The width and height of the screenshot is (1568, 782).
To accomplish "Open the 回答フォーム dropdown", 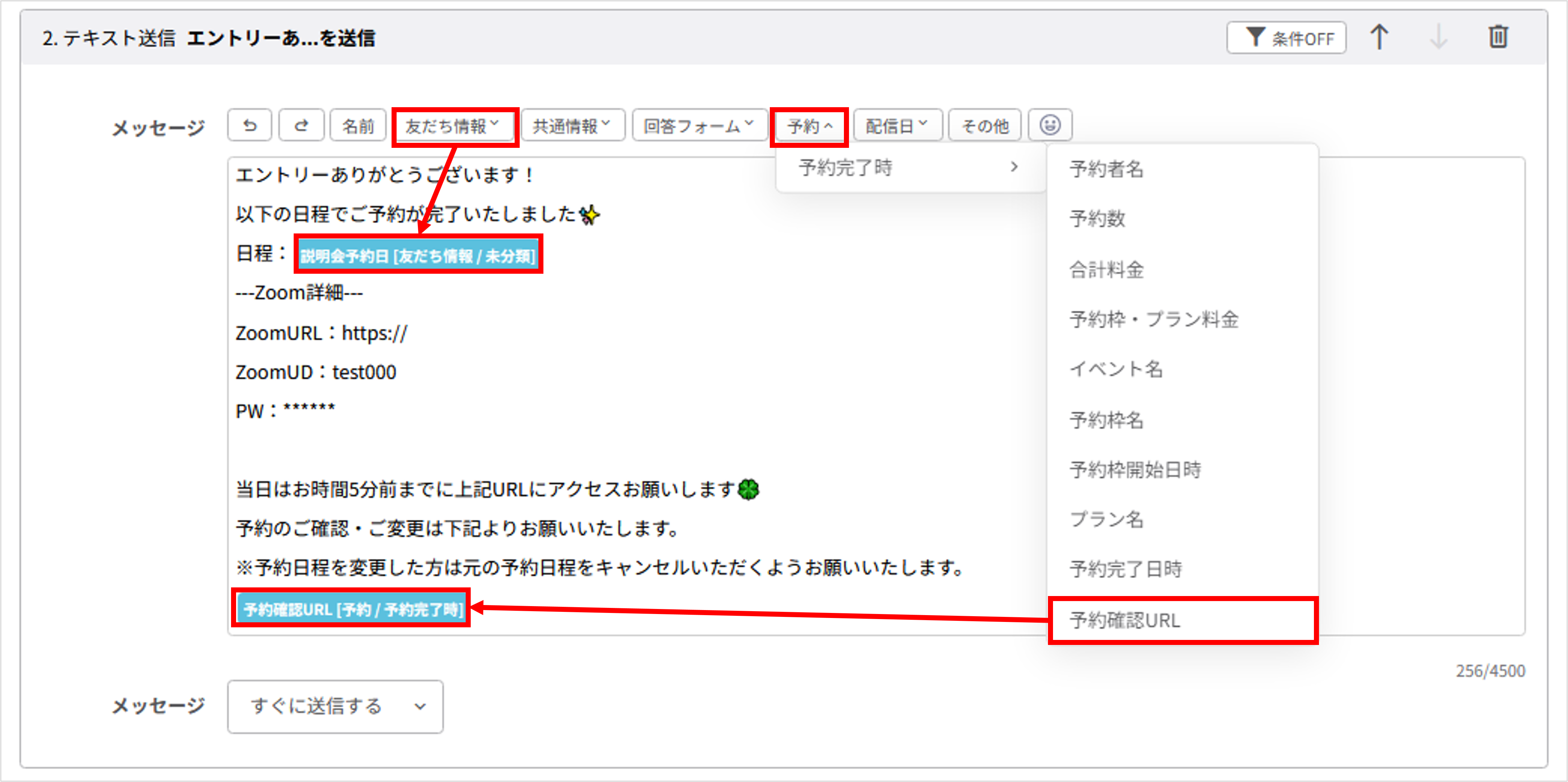I will point(699,126).
